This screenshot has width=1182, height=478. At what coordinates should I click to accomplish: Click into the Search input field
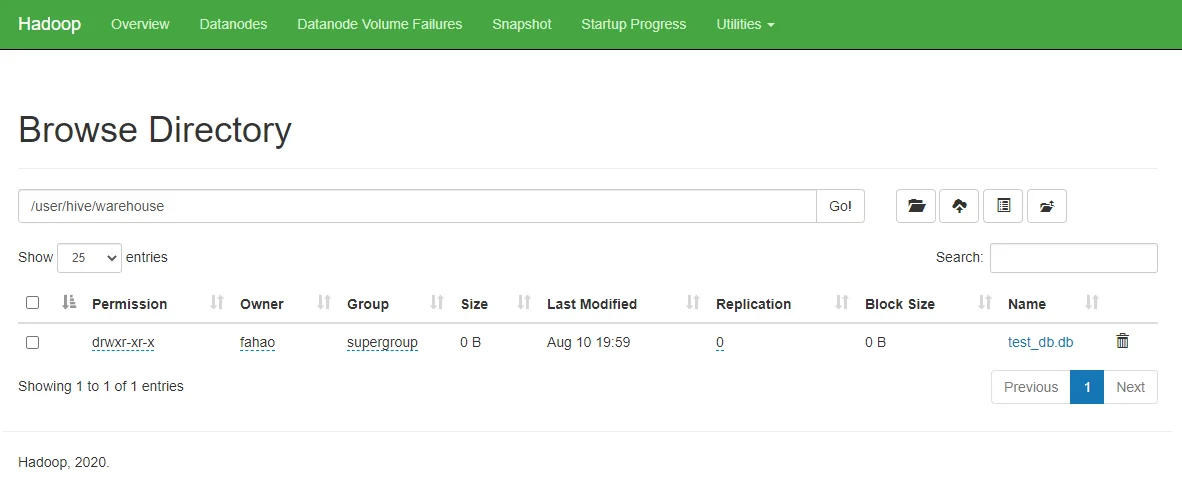coord(1073,258)
